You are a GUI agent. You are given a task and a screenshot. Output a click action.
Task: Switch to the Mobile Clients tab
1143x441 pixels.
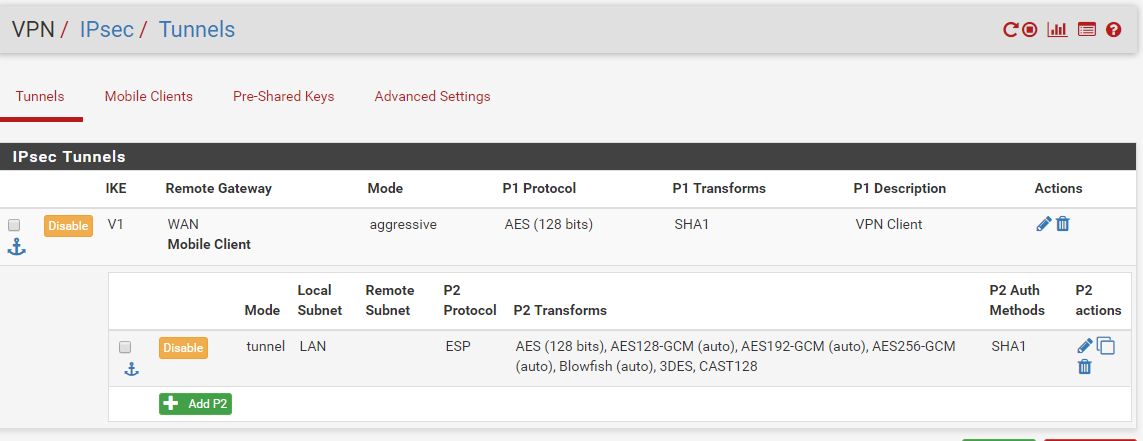tap(149, 96)
